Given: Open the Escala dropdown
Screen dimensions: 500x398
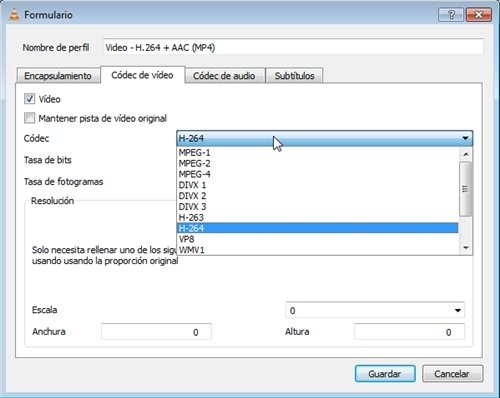Looking at the screenshot, I should click(x=375, y=310).
